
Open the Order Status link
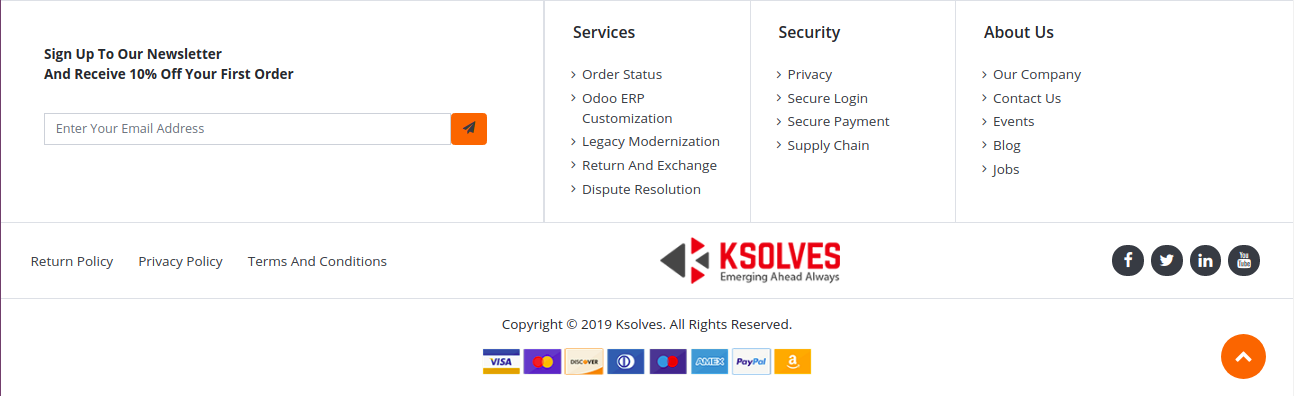click(622, 75)
